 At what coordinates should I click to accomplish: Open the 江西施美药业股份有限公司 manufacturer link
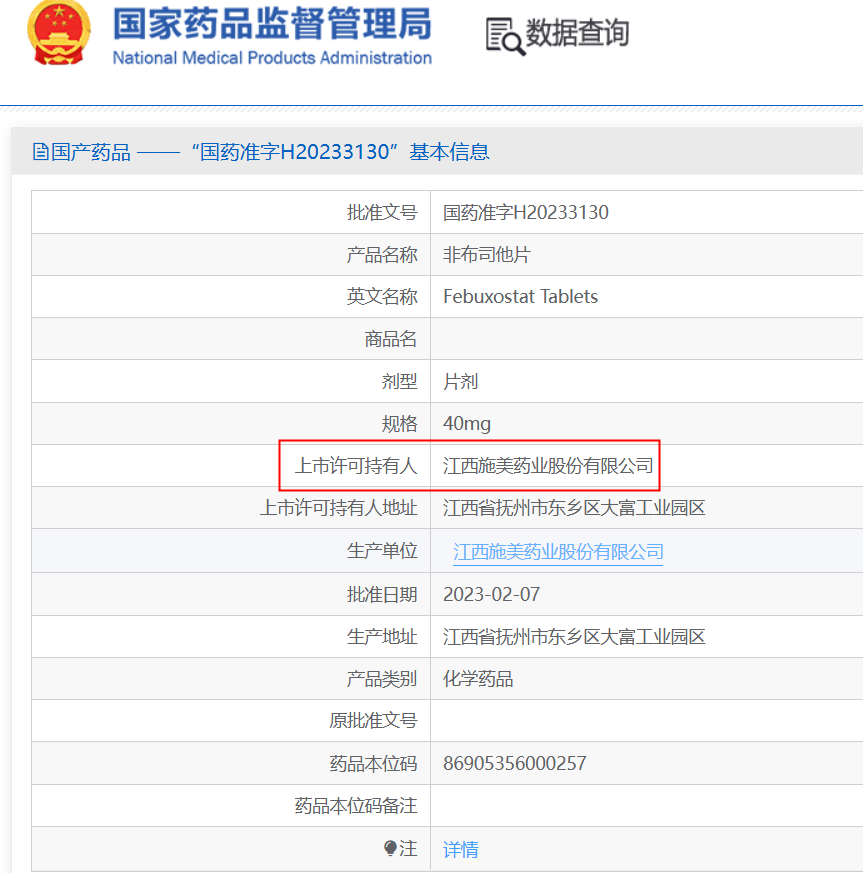558,552
